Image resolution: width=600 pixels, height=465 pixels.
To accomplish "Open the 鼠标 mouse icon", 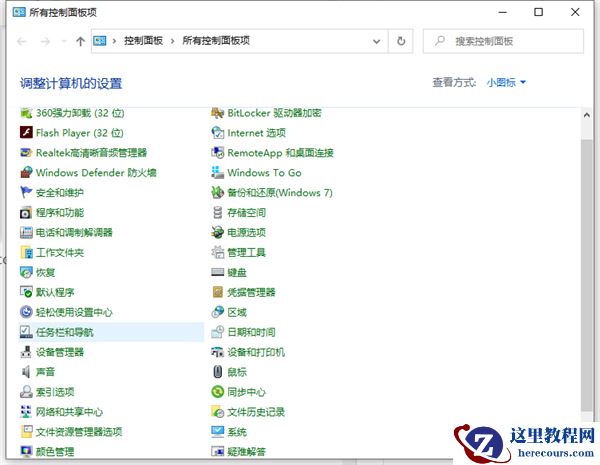I will coord(217,372).
